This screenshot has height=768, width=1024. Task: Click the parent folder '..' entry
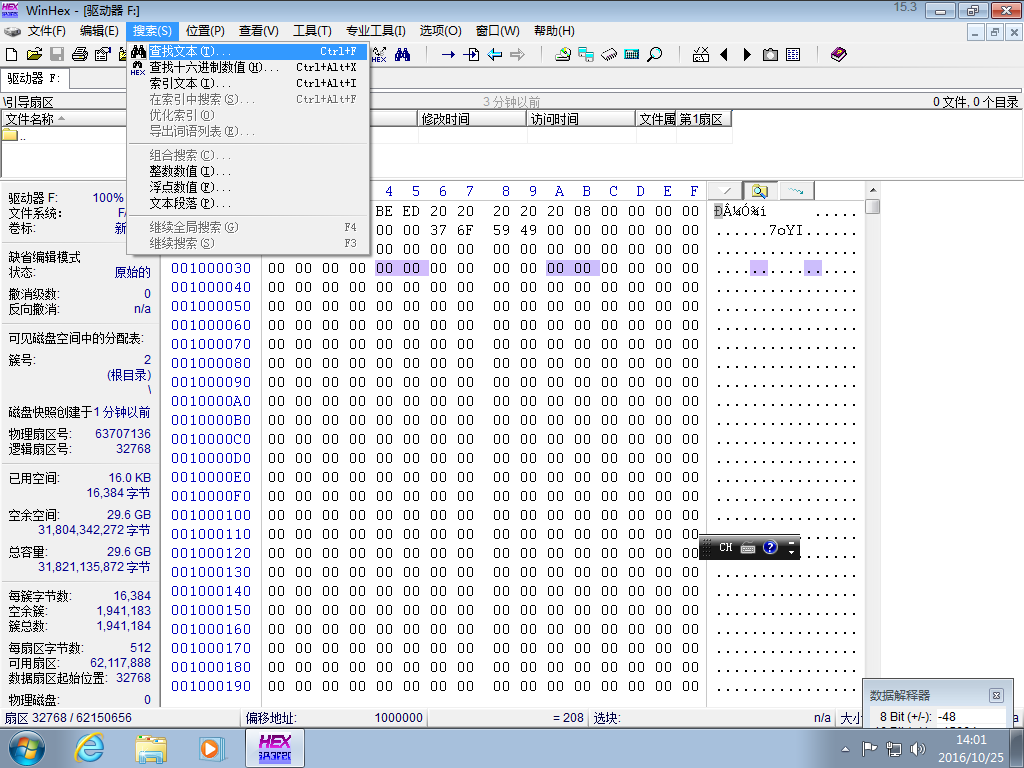tap(14, 136)
